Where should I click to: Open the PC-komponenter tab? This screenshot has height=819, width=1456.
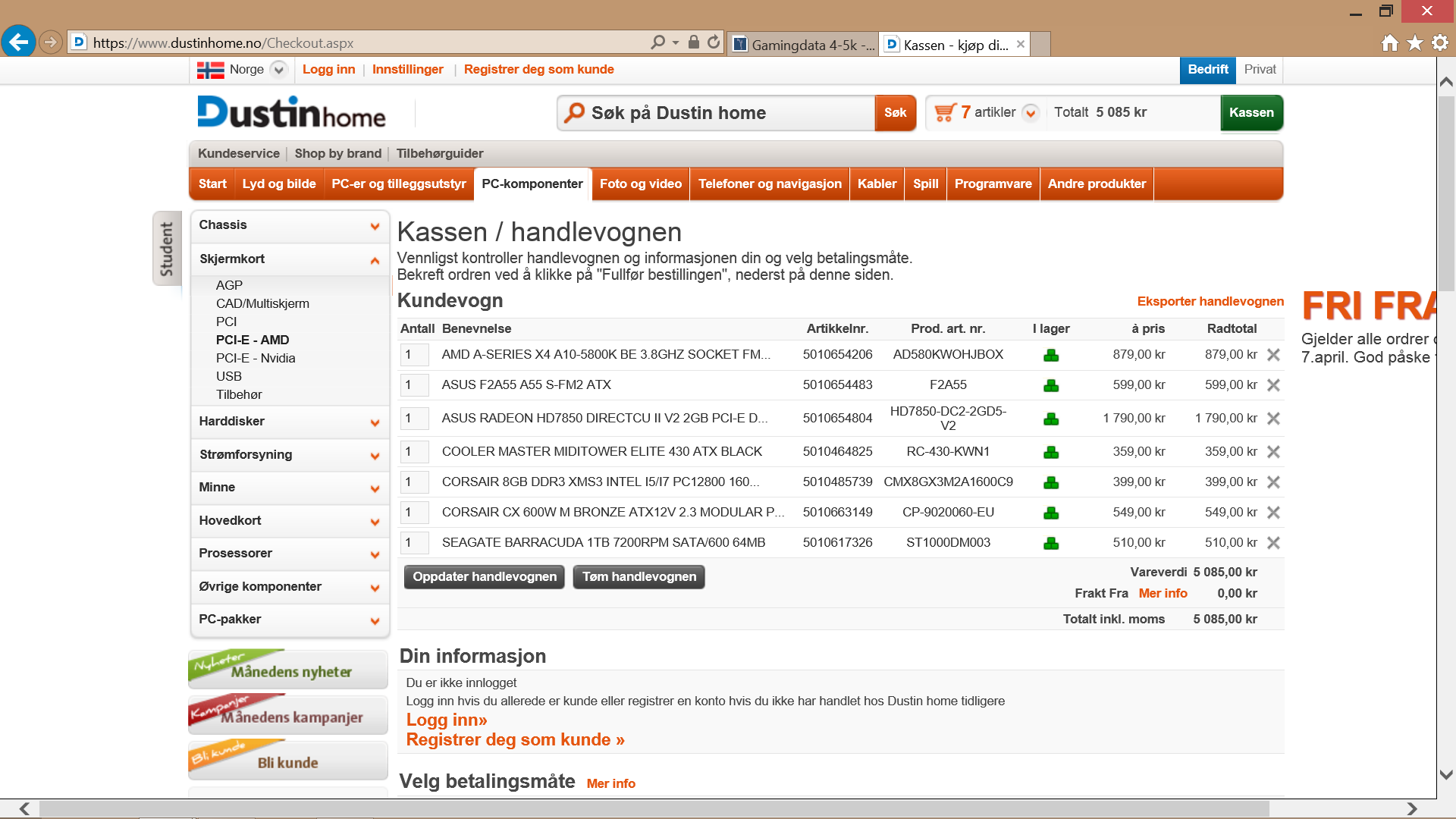pos(532,184)
